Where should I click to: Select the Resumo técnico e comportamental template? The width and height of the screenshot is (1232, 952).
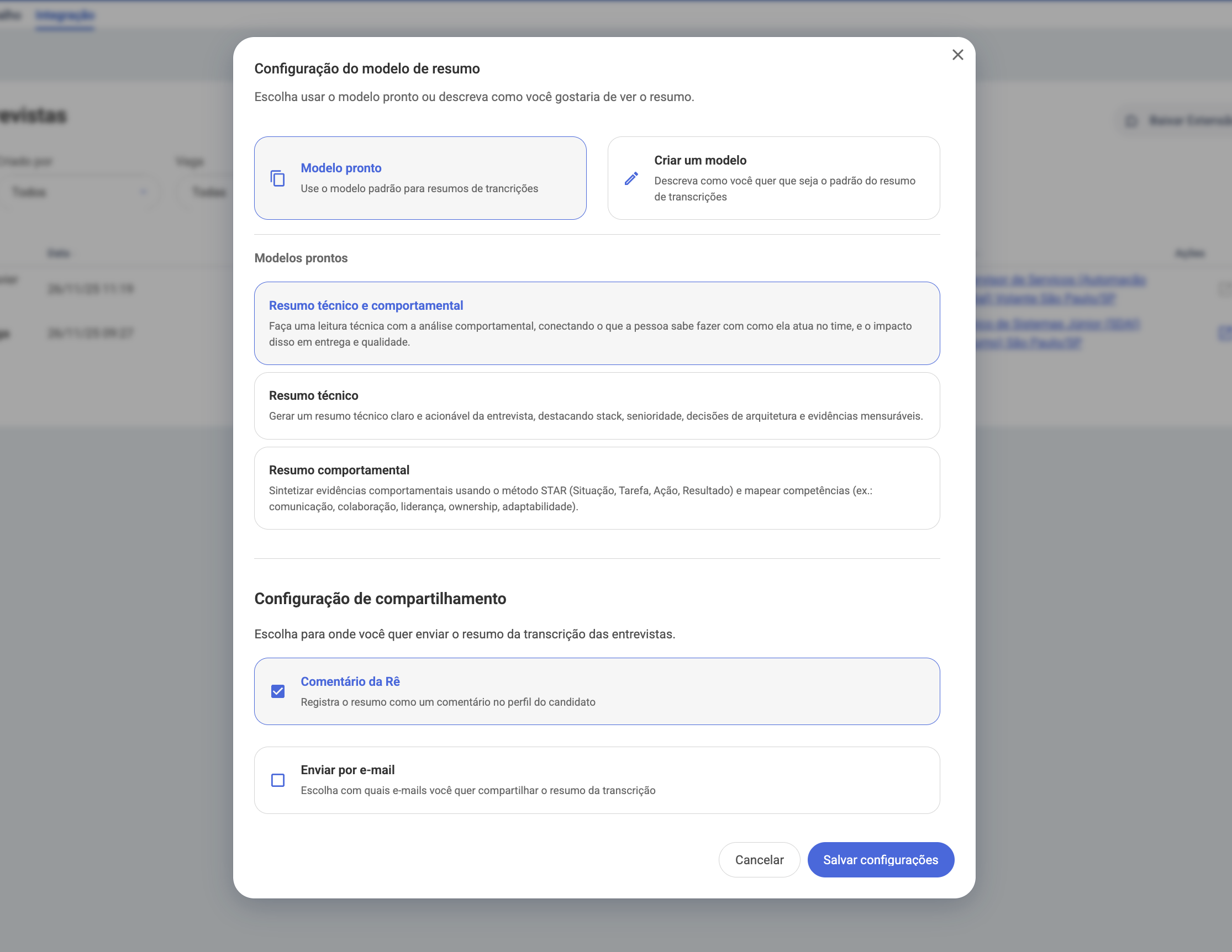[x=597, y=323]
